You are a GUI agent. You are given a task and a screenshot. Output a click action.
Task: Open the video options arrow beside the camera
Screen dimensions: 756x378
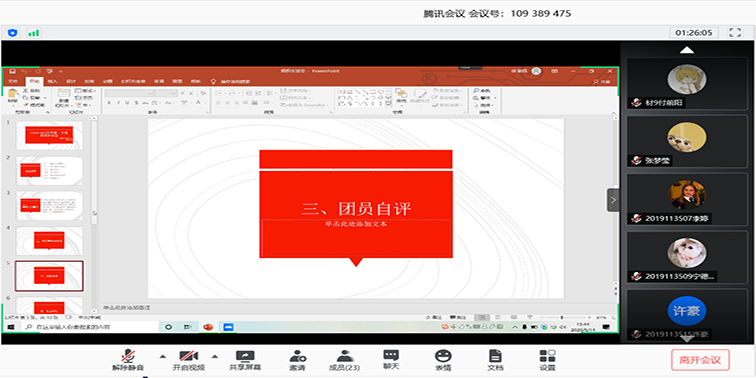pos(215,357)
